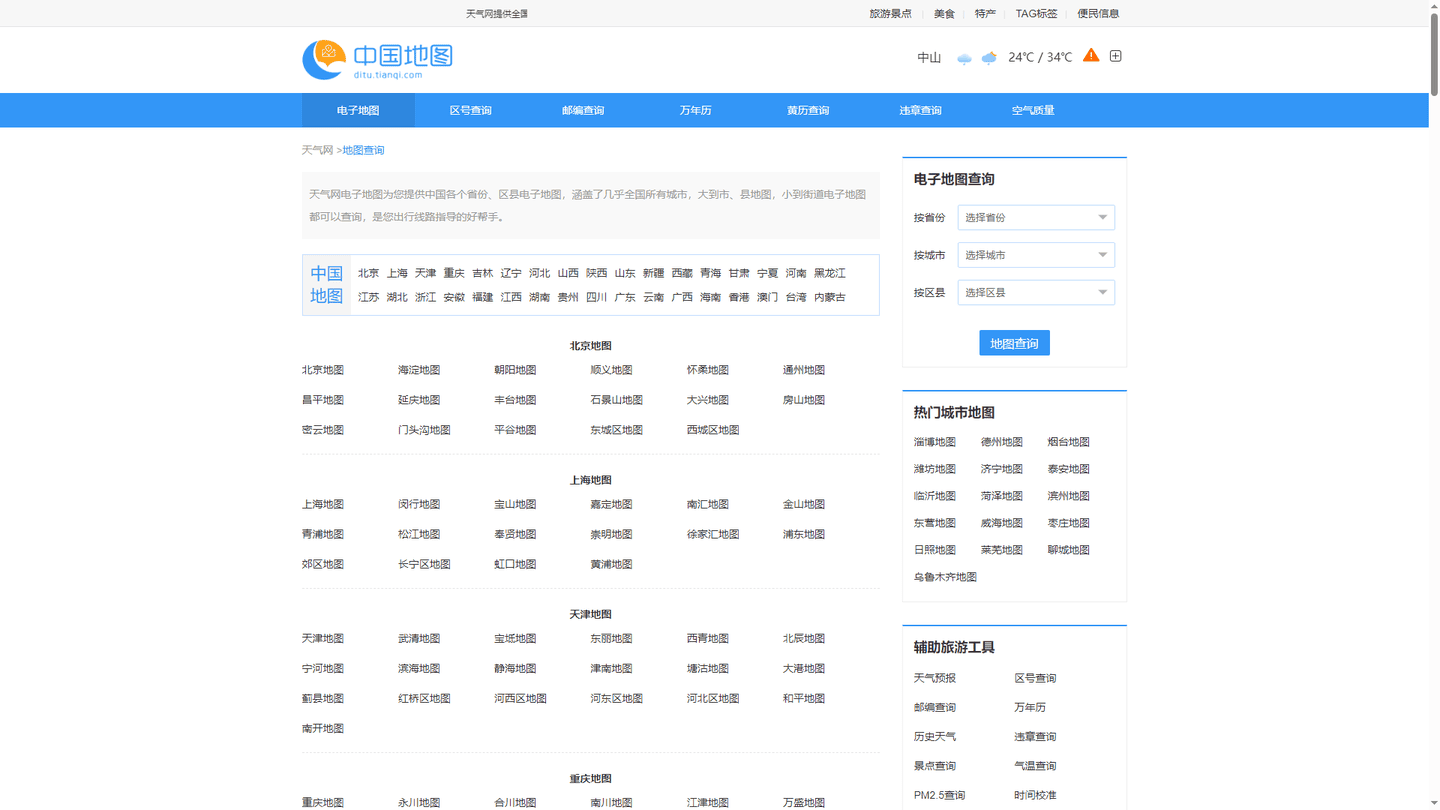Select 上海 in the province list
Viewport: 1440px width, 810px height.
point(397,273)
